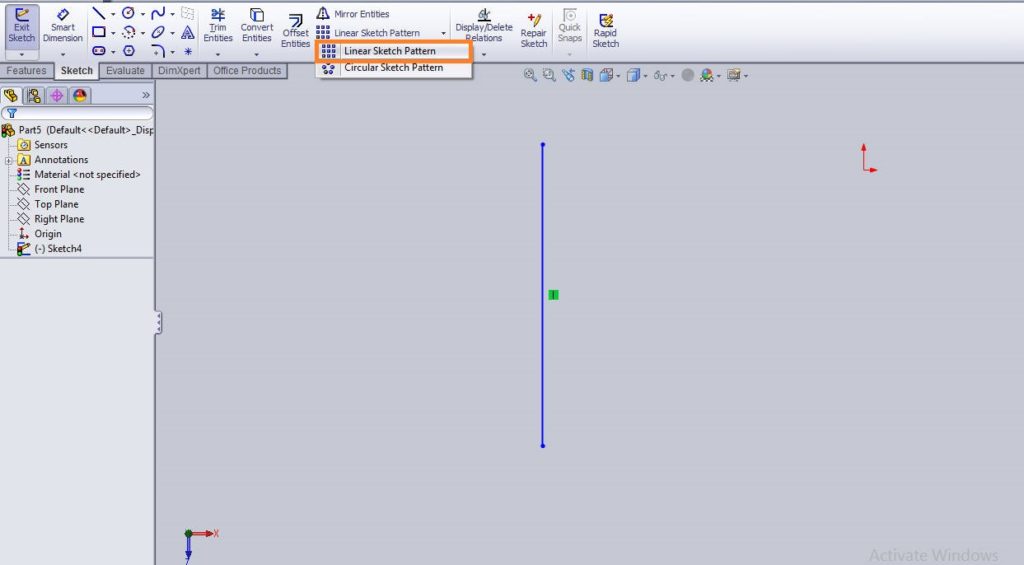Screen dimensions: 1024x565
Task: Switch to the DimXpert tab
Action: tap(179, 71)
